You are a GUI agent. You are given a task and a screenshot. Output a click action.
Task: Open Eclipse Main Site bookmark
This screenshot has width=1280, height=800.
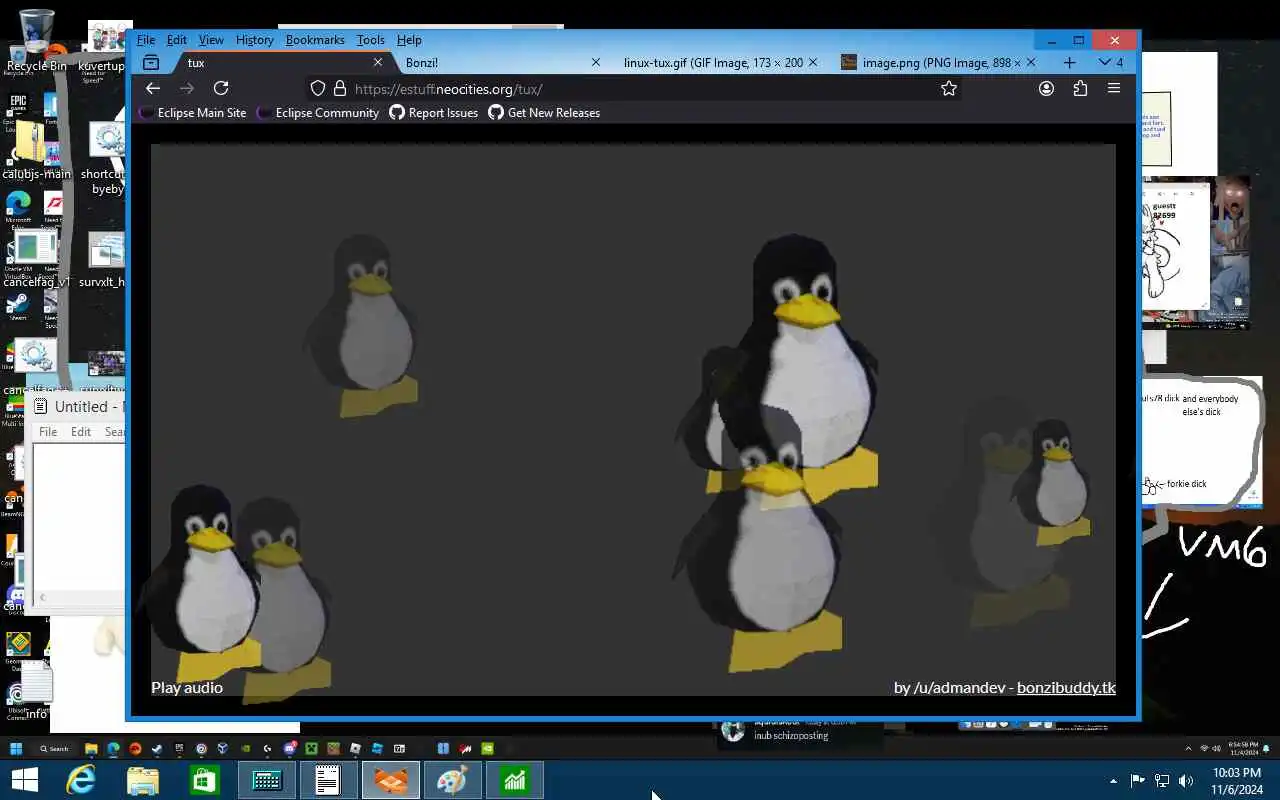pos(193,113)
